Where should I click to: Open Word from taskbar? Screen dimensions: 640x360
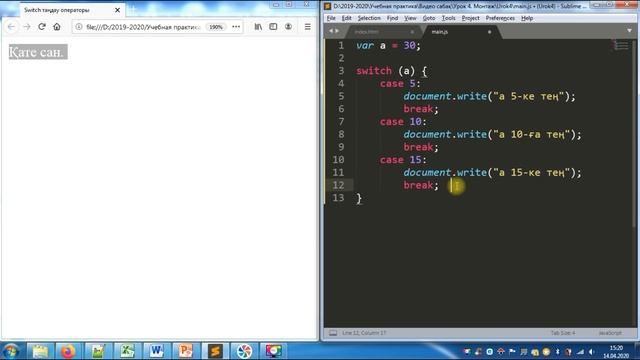tap(156, 351)
